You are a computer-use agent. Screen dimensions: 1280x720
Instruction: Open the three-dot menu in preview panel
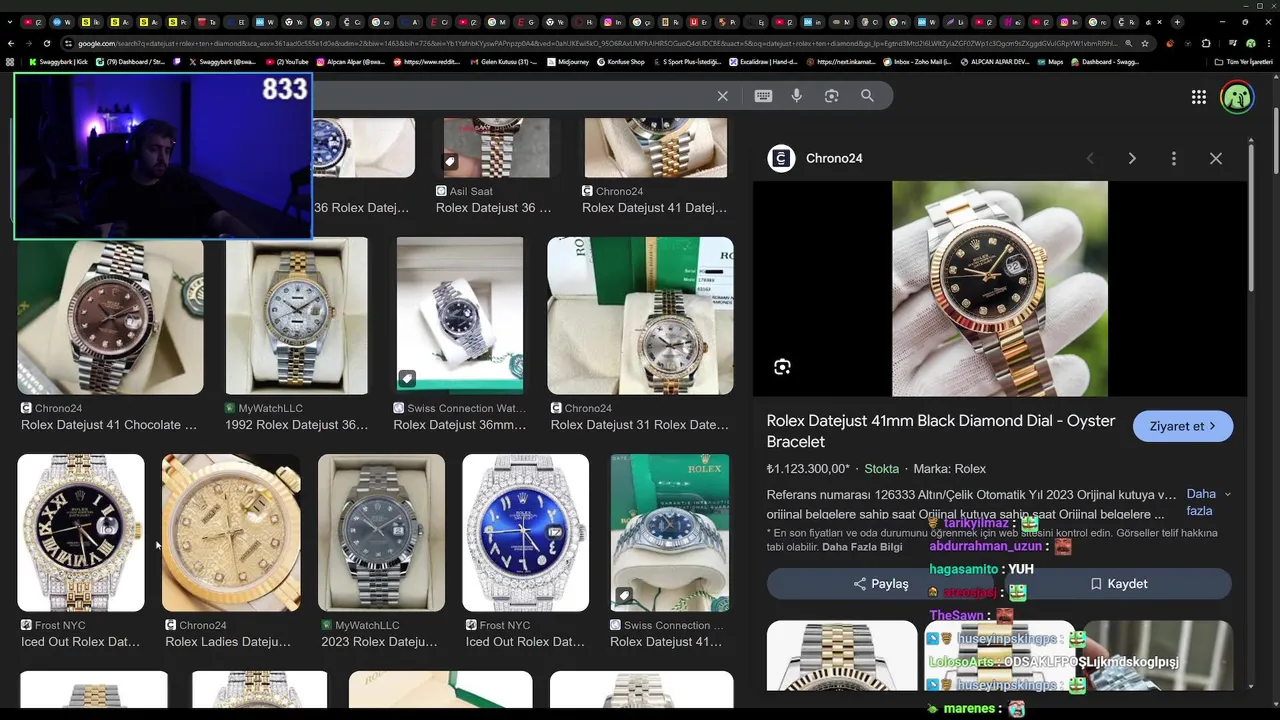click(1174, 159)
